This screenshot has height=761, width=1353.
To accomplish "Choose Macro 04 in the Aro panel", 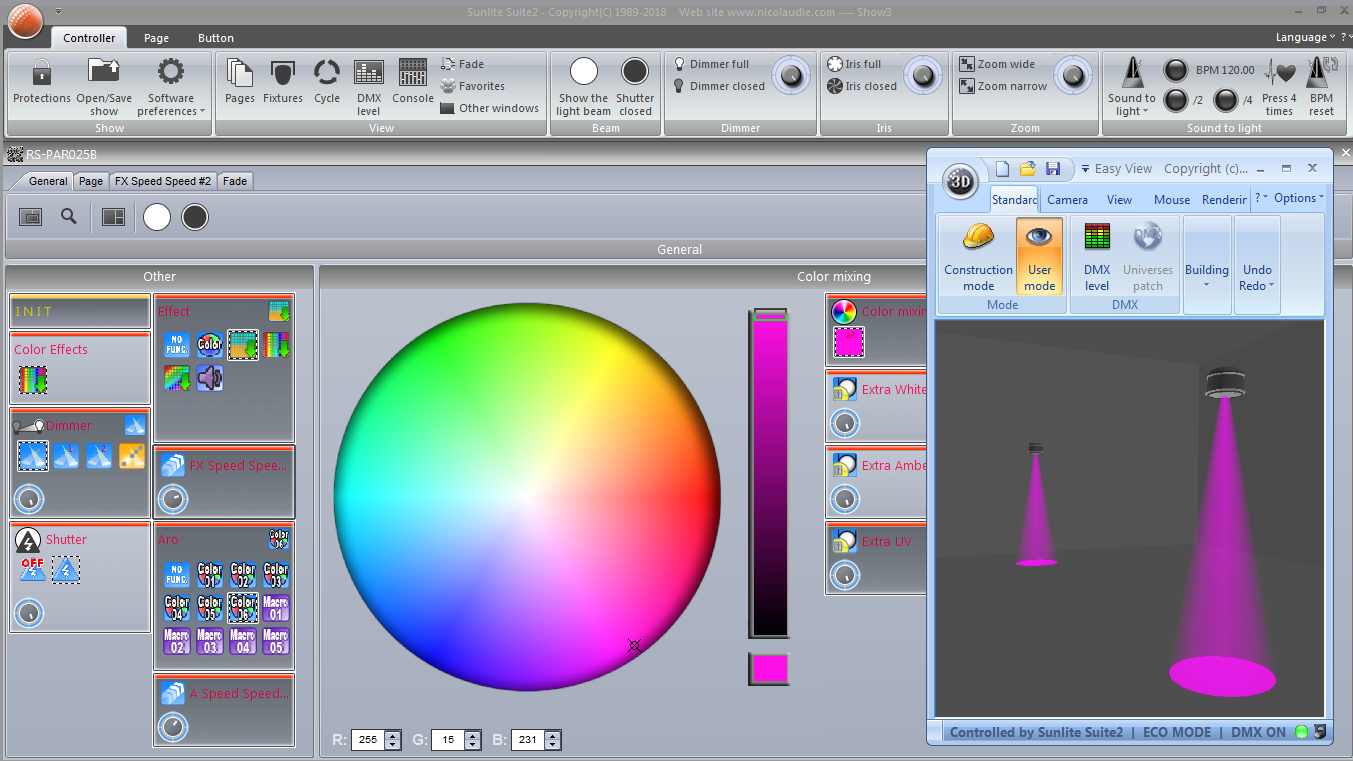I will click(x=242, y=641).
